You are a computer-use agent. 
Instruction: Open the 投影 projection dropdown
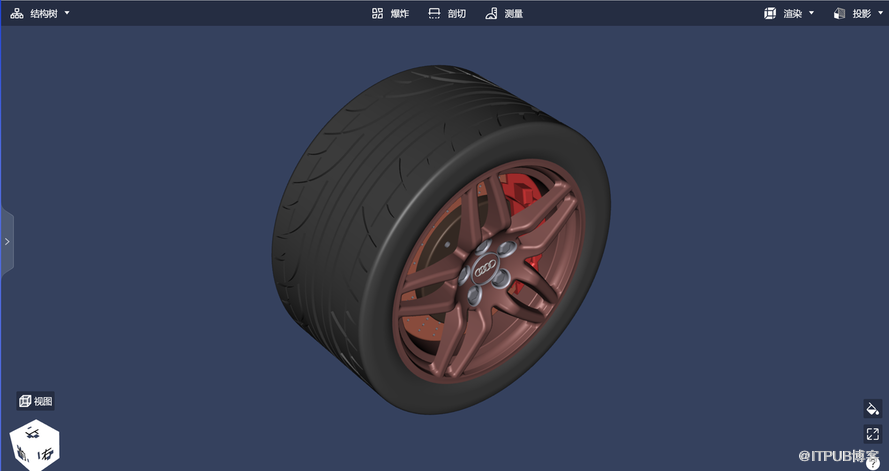coord(858,14)
